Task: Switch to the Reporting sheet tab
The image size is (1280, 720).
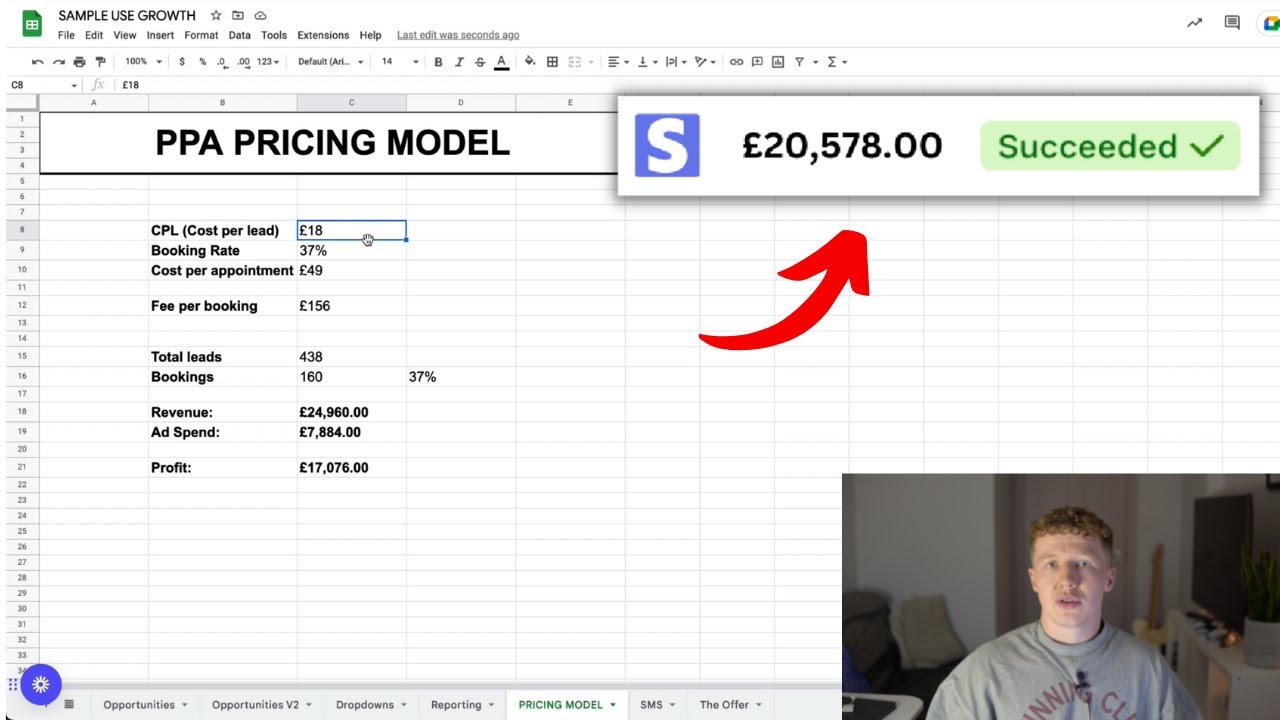Action: pyautogui.click(x=462, y=705)
